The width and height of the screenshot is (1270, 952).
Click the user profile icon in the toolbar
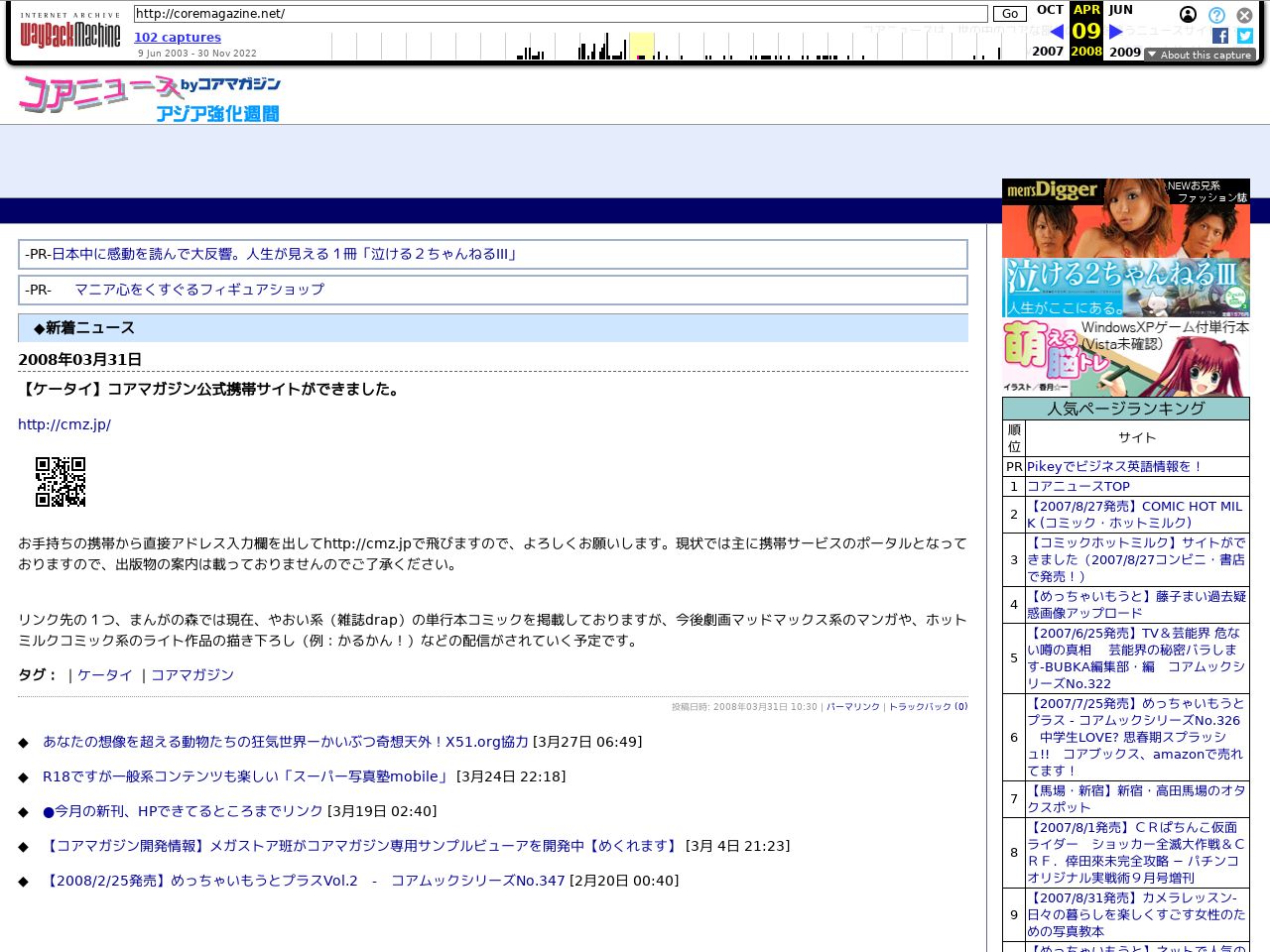[1188, 15]
